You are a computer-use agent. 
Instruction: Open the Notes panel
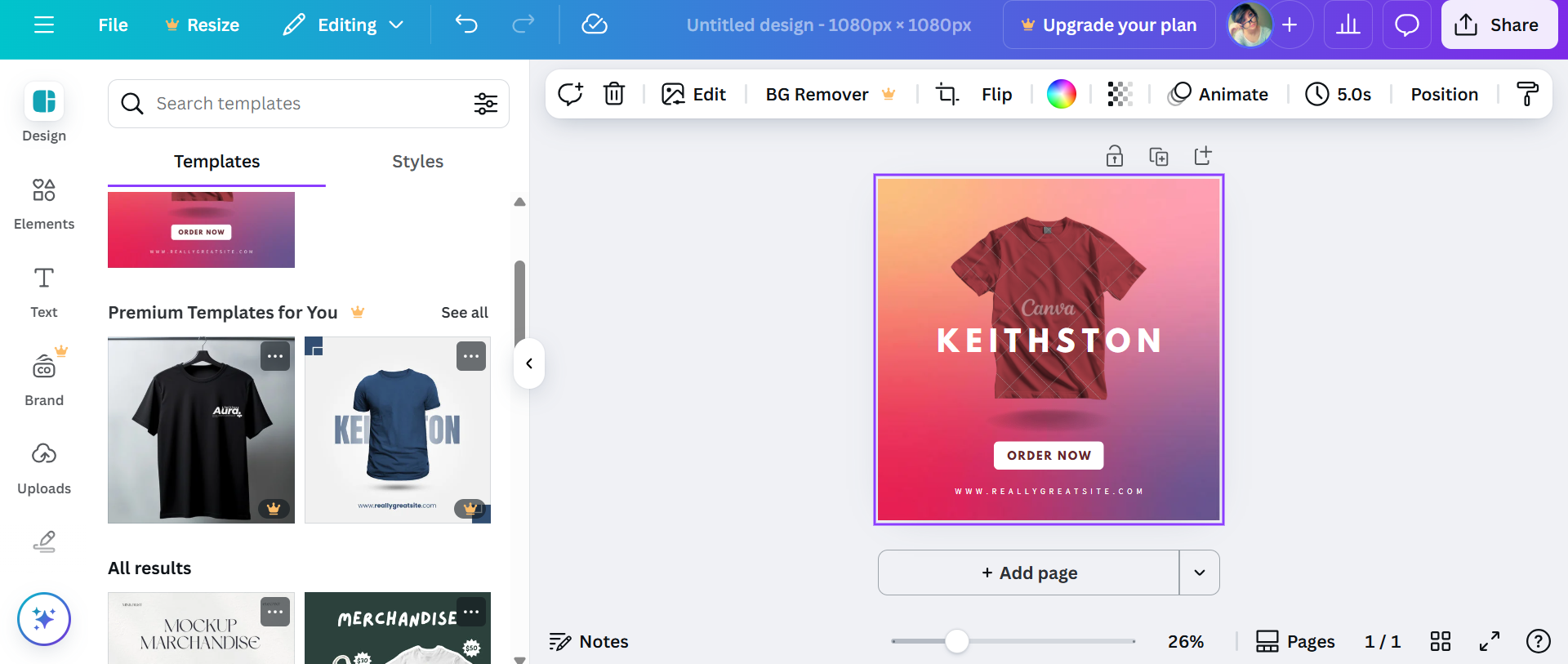(x=589, y=642)
